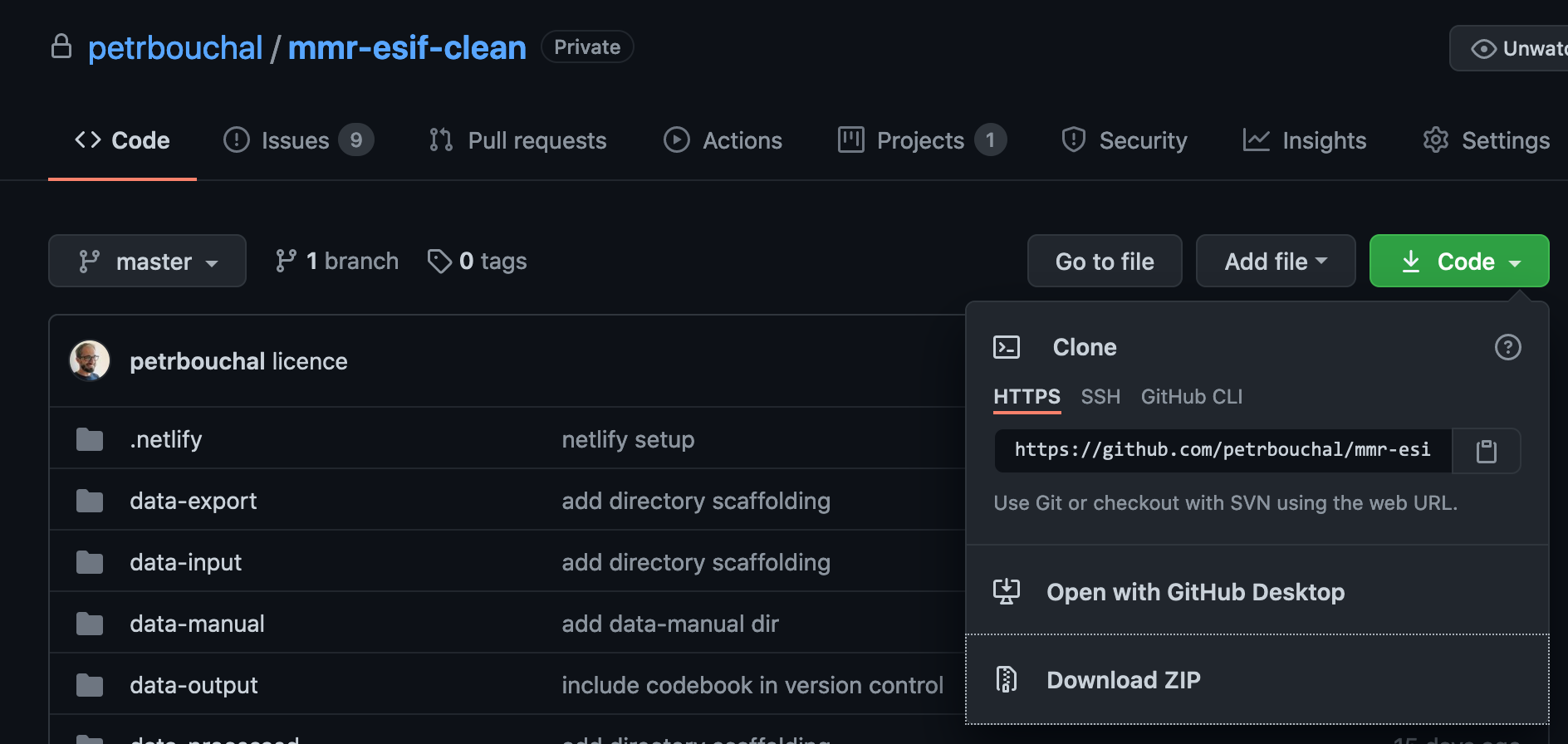Click the GitHub Desktop download icon
This screenshot has width=1568, height=744.
[x=1007, y=592]
